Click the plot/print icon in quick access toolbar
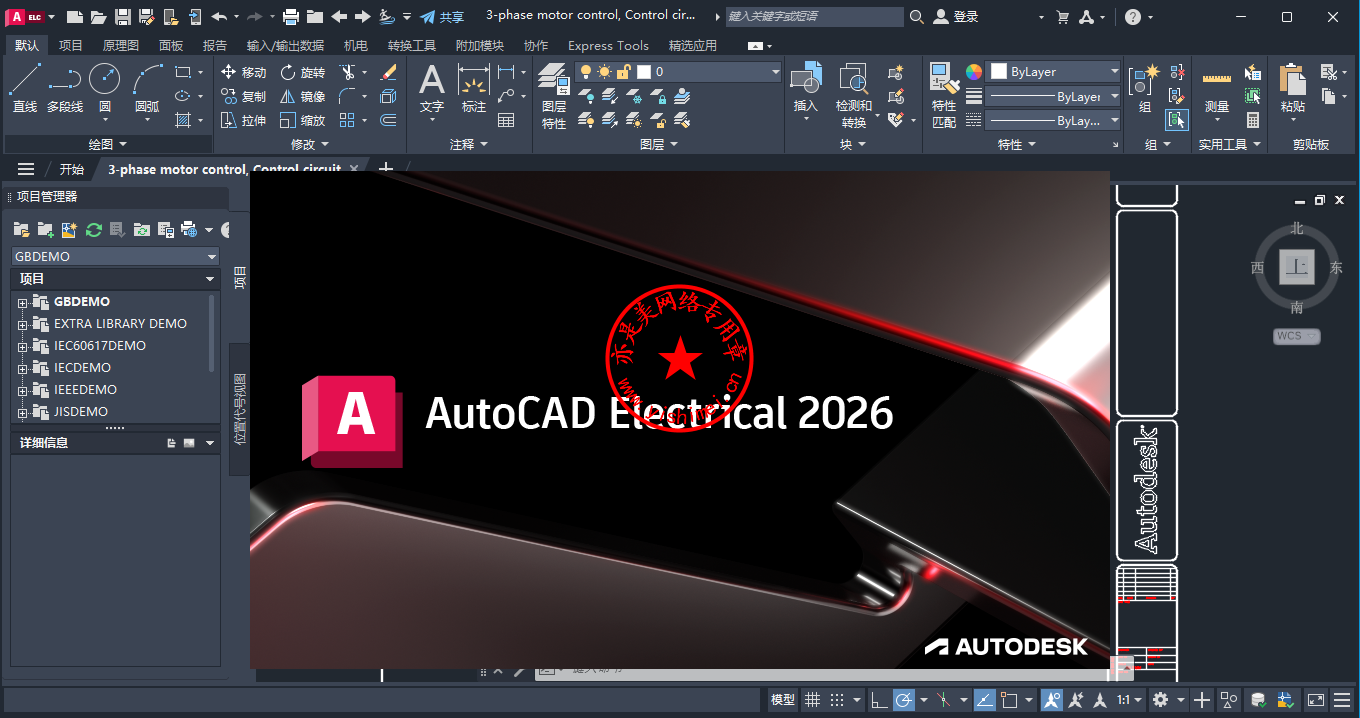Viewport: 1360px width, 718px height. tap(291, 17)
